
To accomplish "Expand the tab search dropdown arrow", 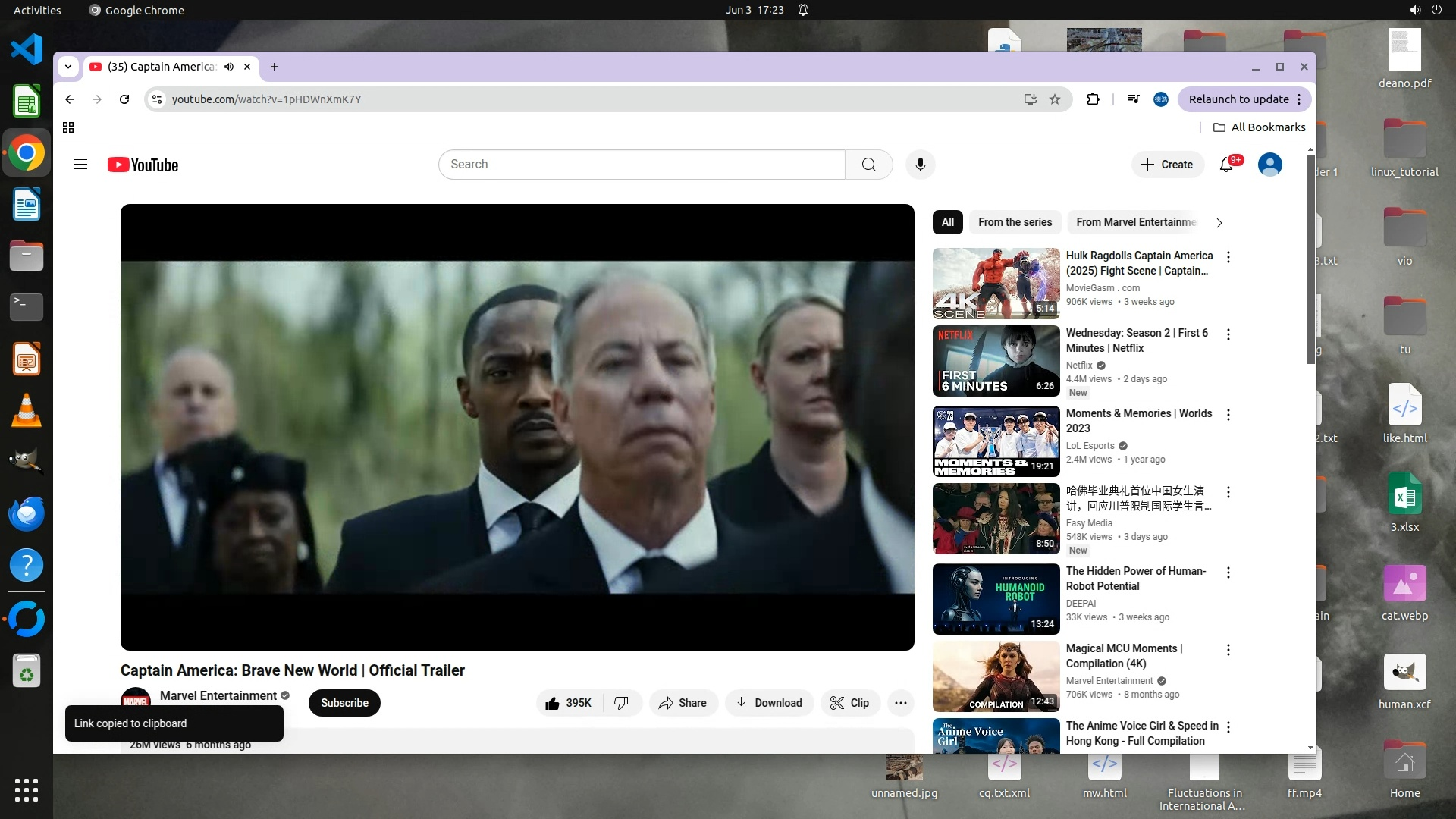I will [x=68, y=67].
